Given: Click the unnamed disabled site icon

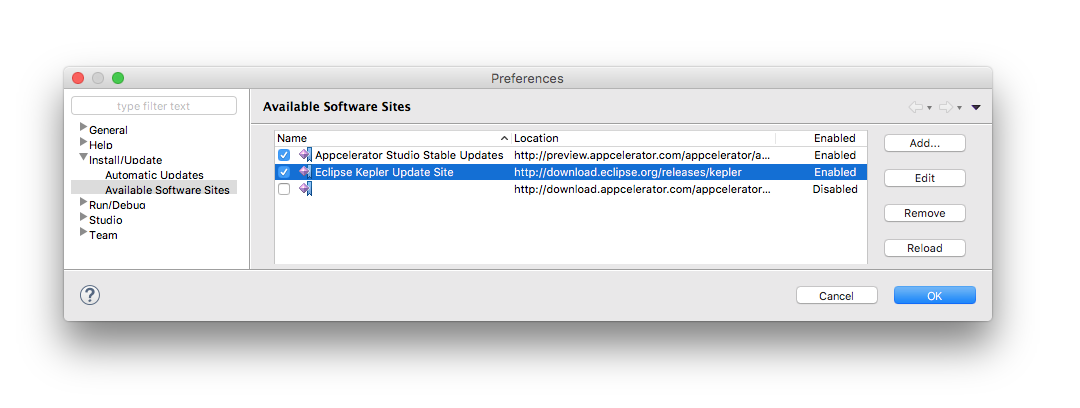Looking at the screenshot, I should pos(305,189).
